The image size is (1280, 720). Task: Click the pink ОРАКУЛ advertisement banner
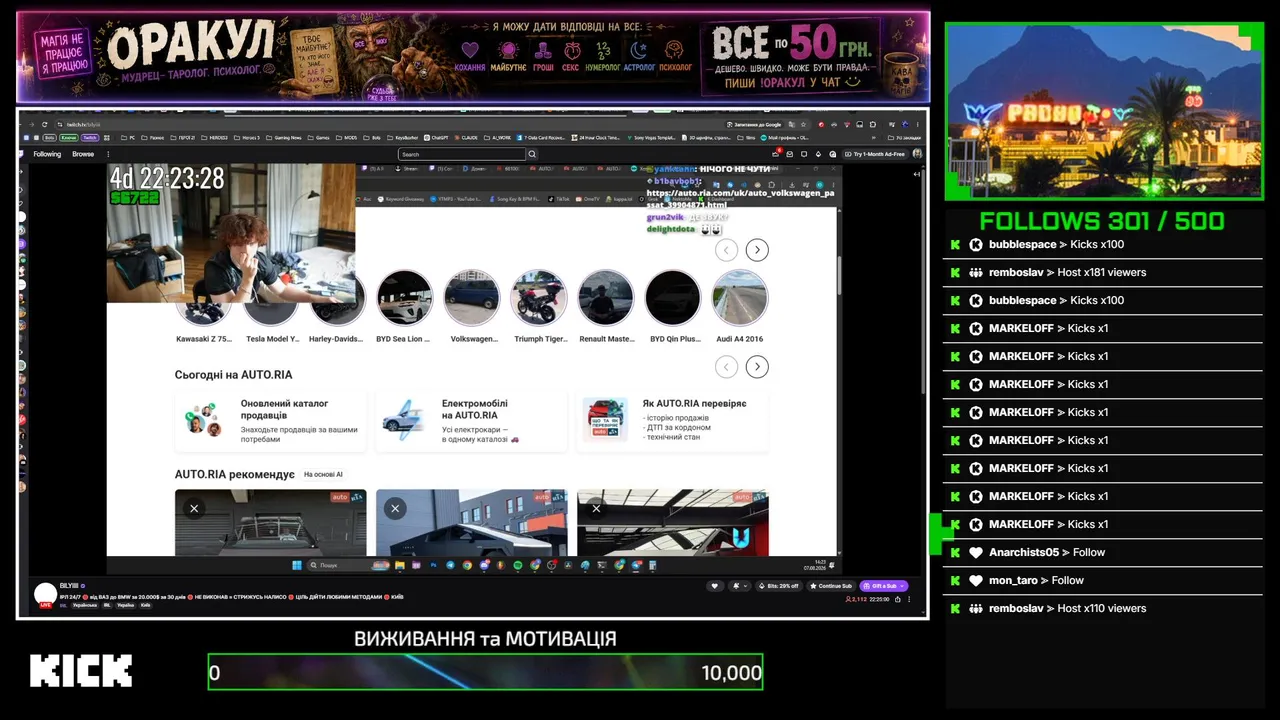pos(473,57)
